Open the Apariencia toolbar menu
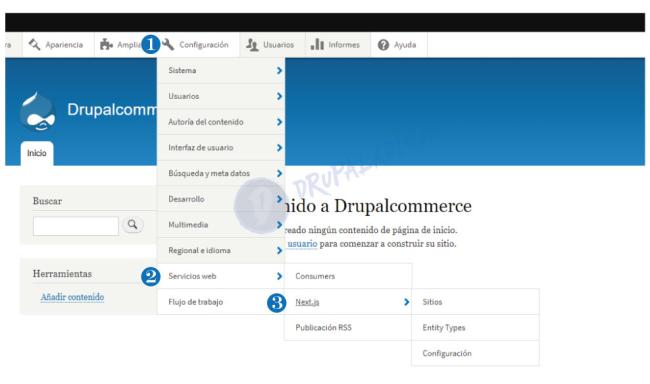650x384 pixels. click(58, 44)
